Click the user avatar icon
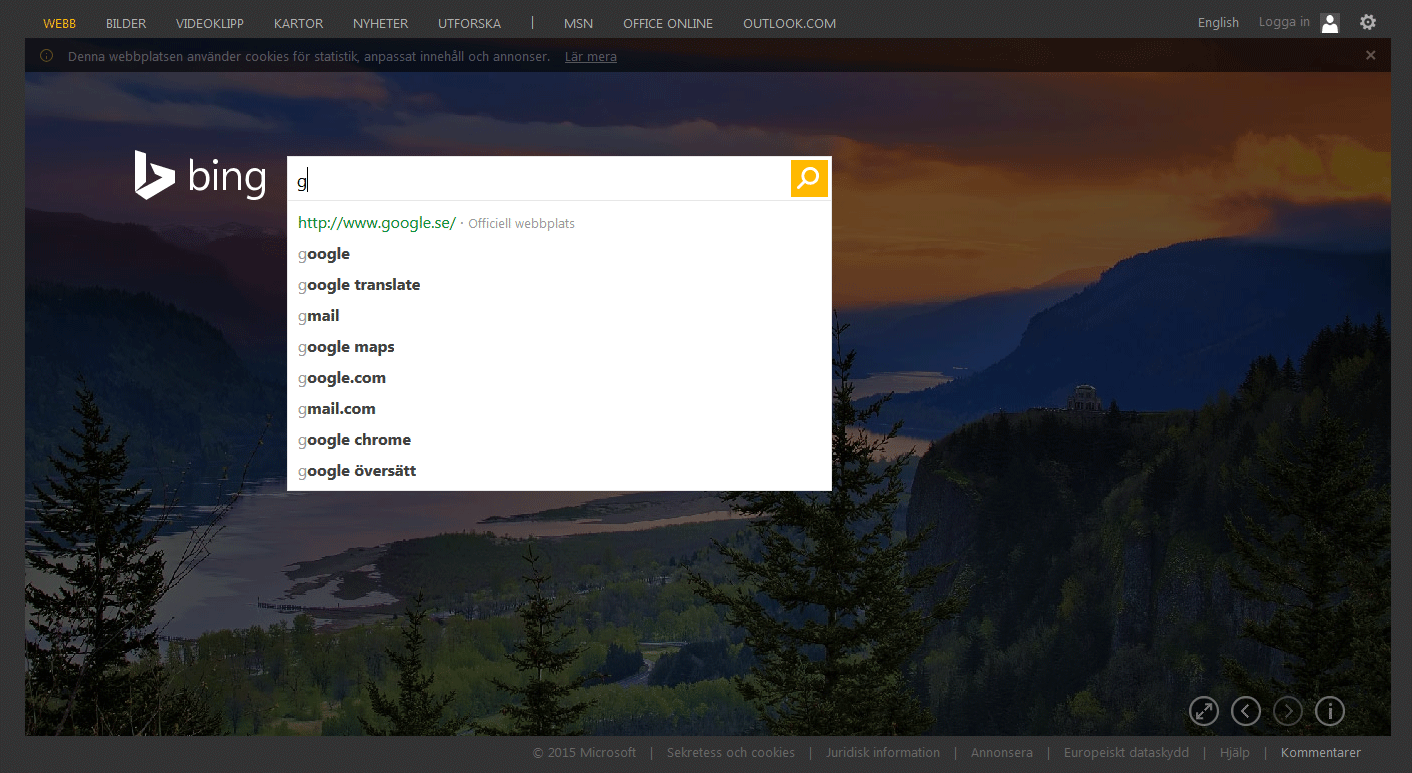This screenshot has width=1412, height=773. (x=1330, y=23)
